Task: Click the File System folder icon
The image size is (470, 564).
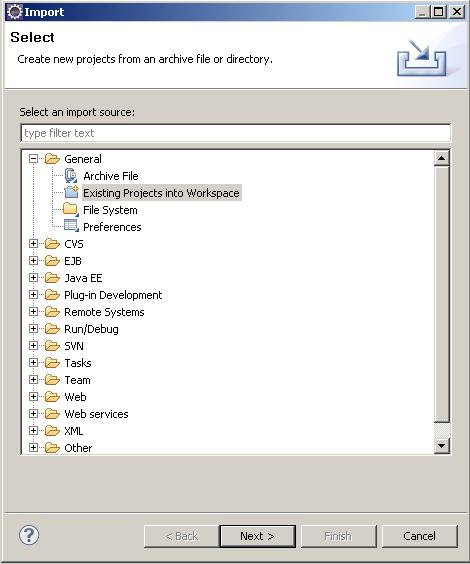Action: [x=70, y=209]
